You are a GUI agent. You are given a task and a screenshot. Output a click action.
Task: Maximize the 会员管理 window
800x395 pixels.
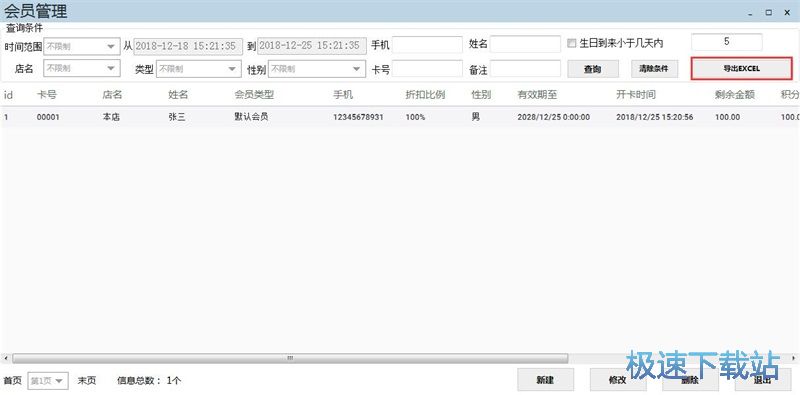coord(768,13)
